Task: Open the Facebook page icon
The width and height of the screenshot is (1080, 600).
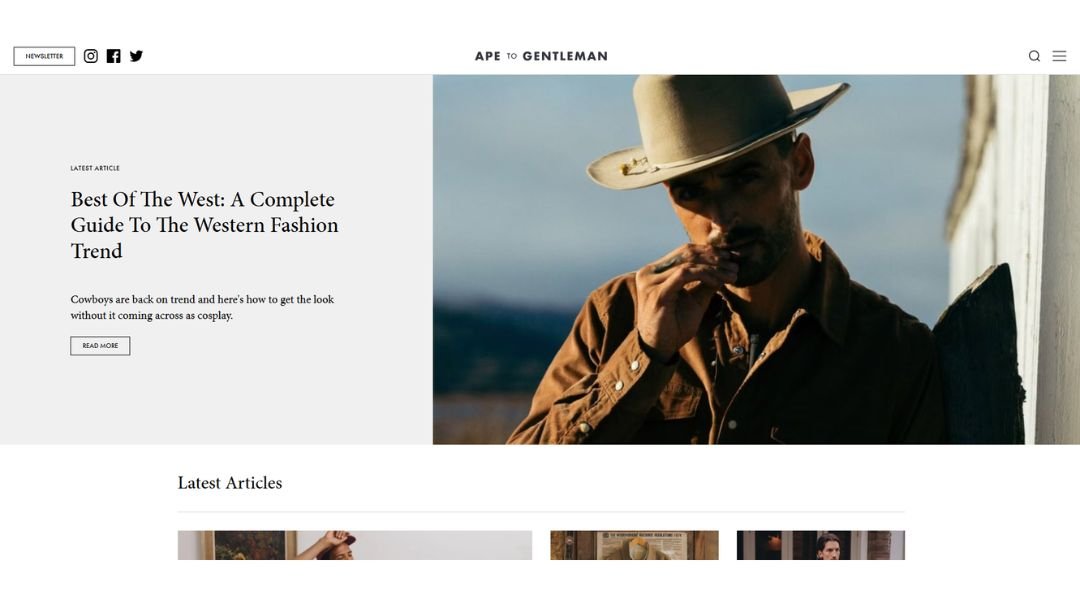Action: pos(114,56)
